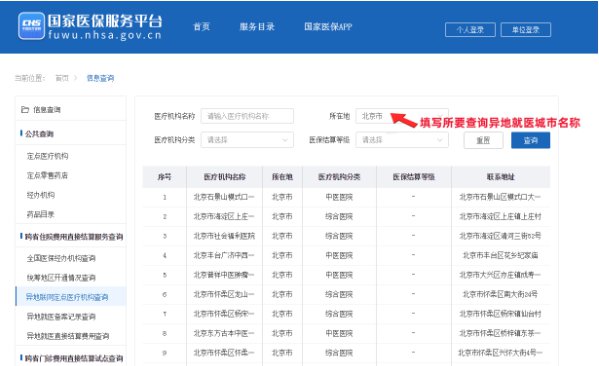Select 定点医疗机构 in sidebar
599x366 pixels.
coord(47,156)
